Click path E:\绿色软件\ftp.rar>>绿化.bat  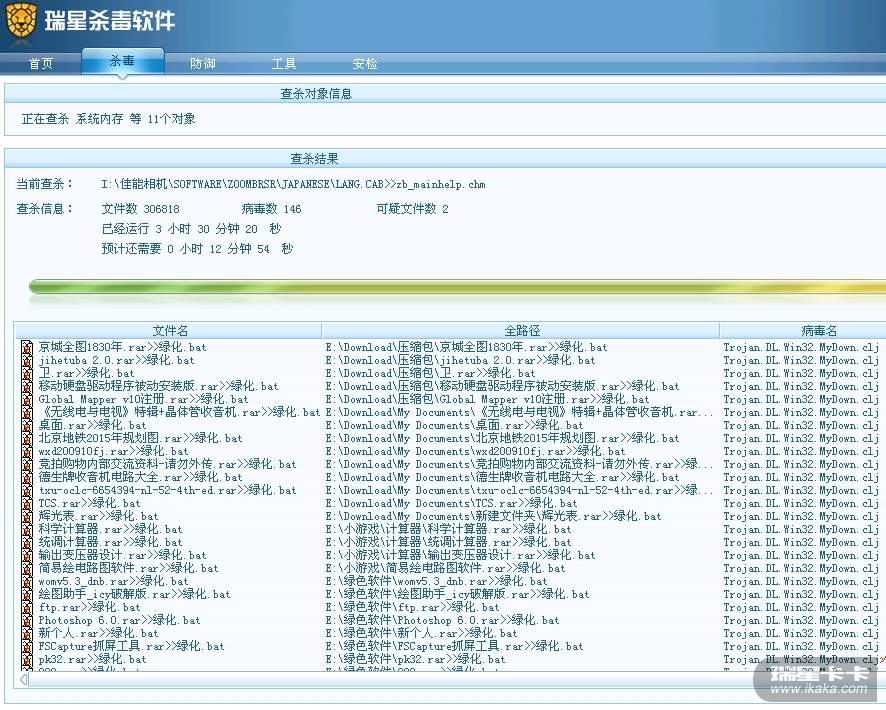[412, 607]
